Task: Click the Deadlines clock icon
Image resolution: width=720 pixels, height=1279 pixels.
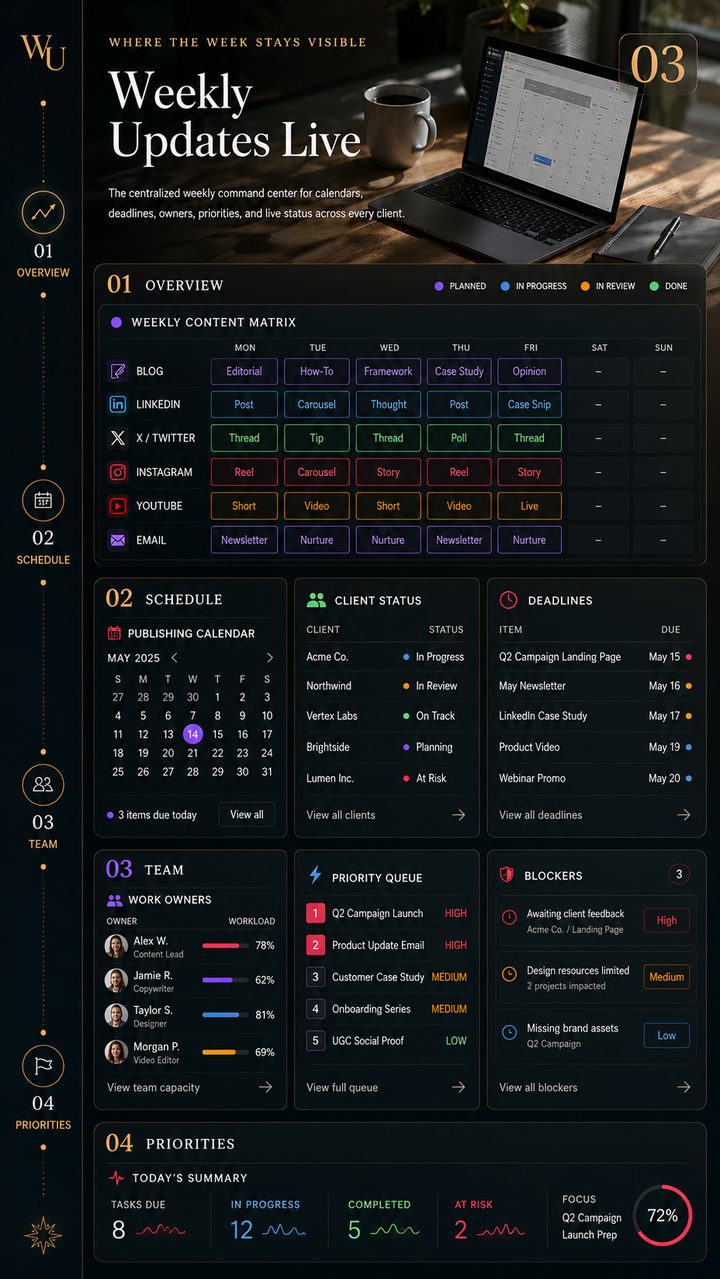Action: point(509,600)
